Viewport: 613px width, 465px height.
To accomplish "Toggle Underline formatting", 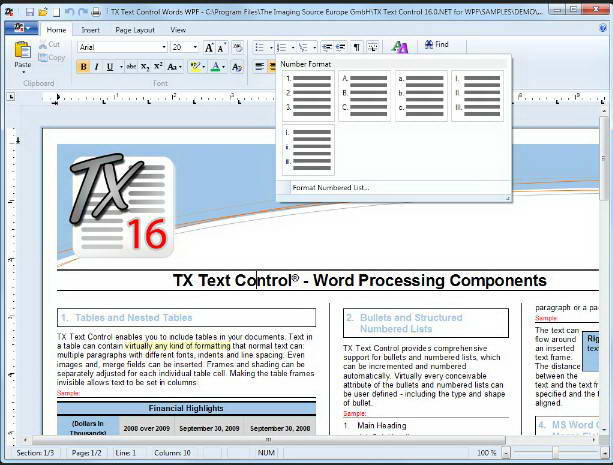I will point(110,67).
